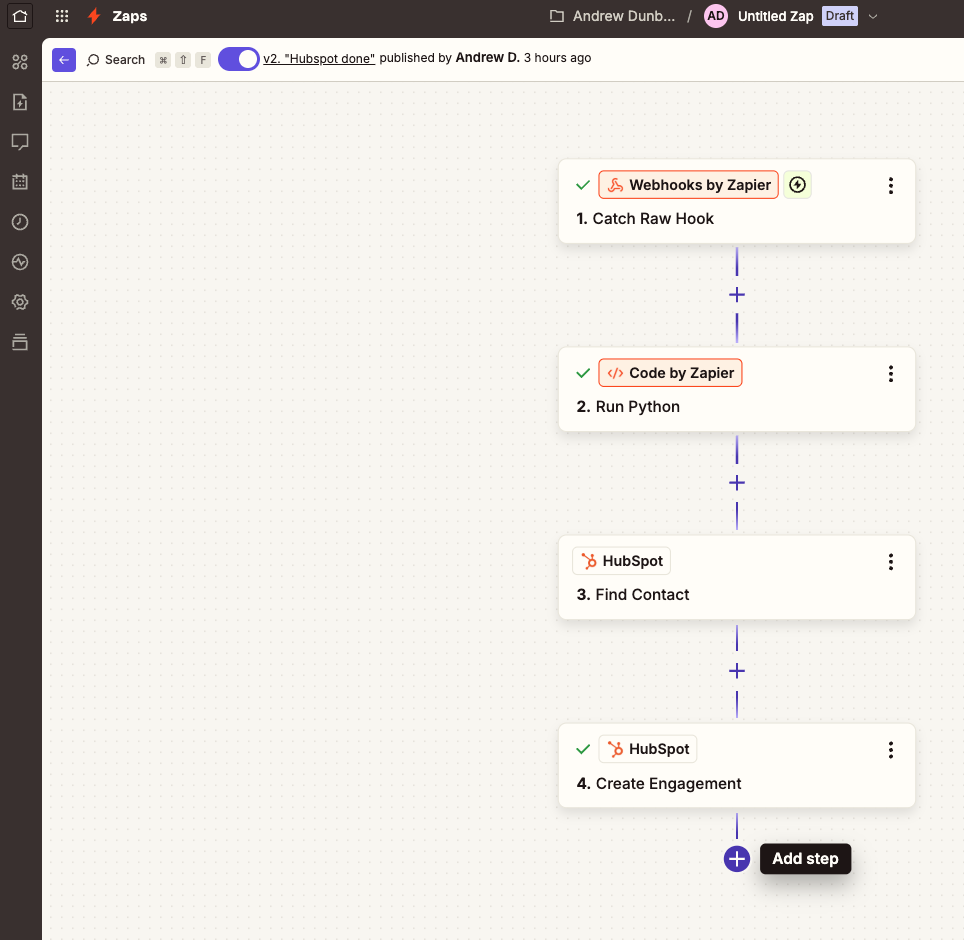964x940 pixels.
Task: Open three-dot menu on Run Python step
Action: [x=890, y=373]
